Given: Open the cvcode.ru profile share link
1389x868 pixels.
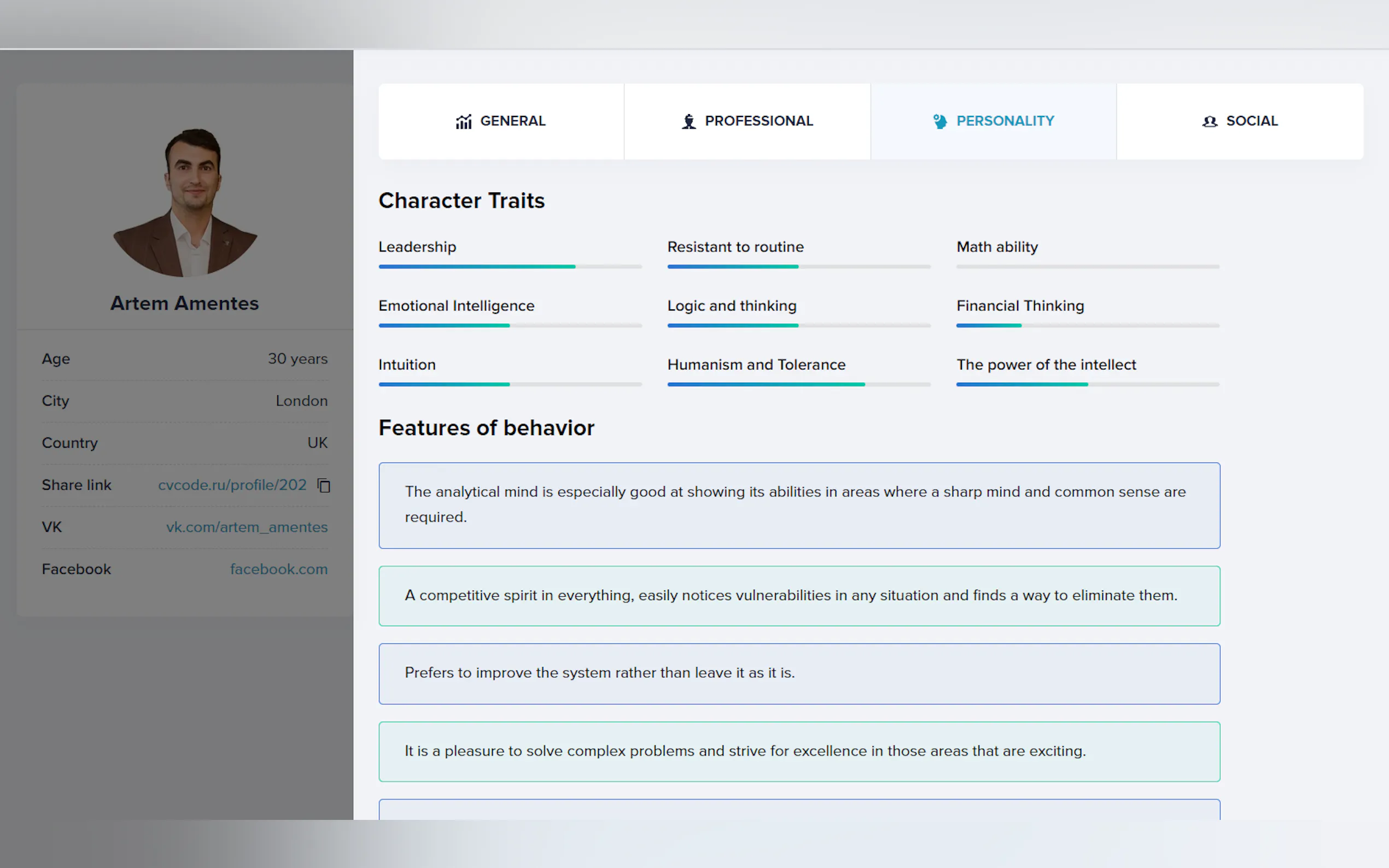Looking at the screenshot, I should point(232,485).
